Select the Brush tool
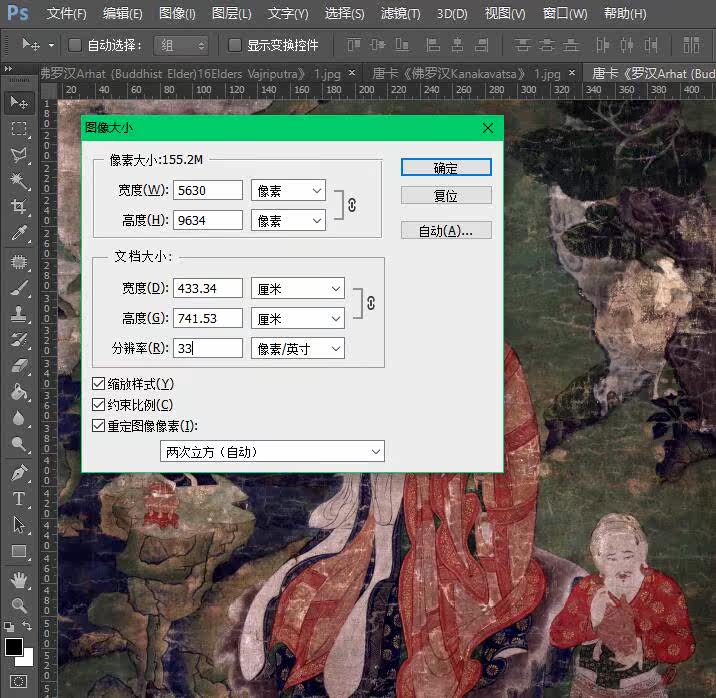This screenshot has width=716, height=698. point(19,288)
